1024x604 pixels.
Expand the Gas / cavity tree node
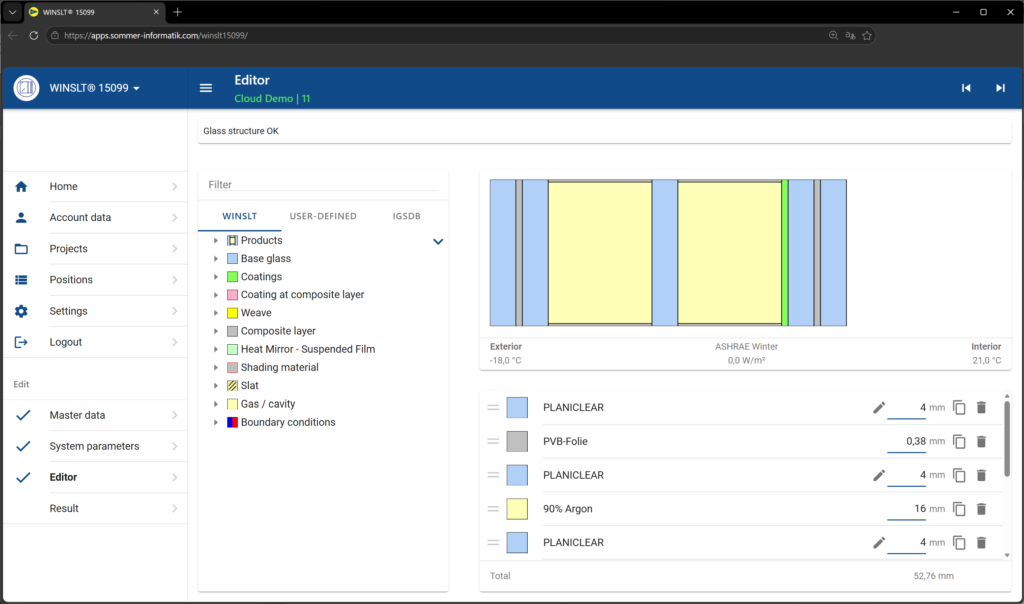[216, 404]
